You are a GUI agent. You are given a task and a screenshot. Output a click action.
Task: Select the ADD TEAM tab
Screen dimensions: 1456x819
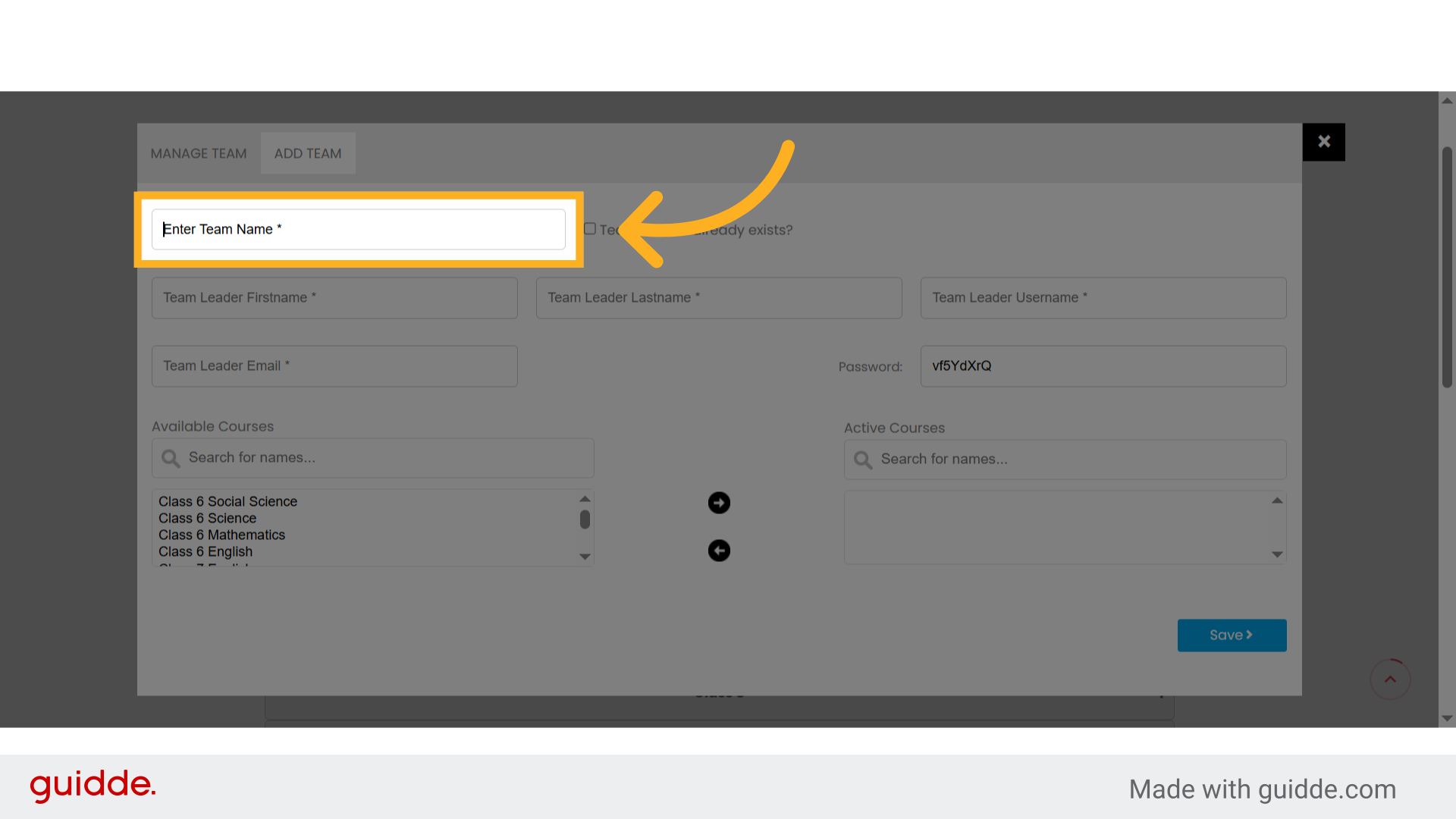[307, 153]
